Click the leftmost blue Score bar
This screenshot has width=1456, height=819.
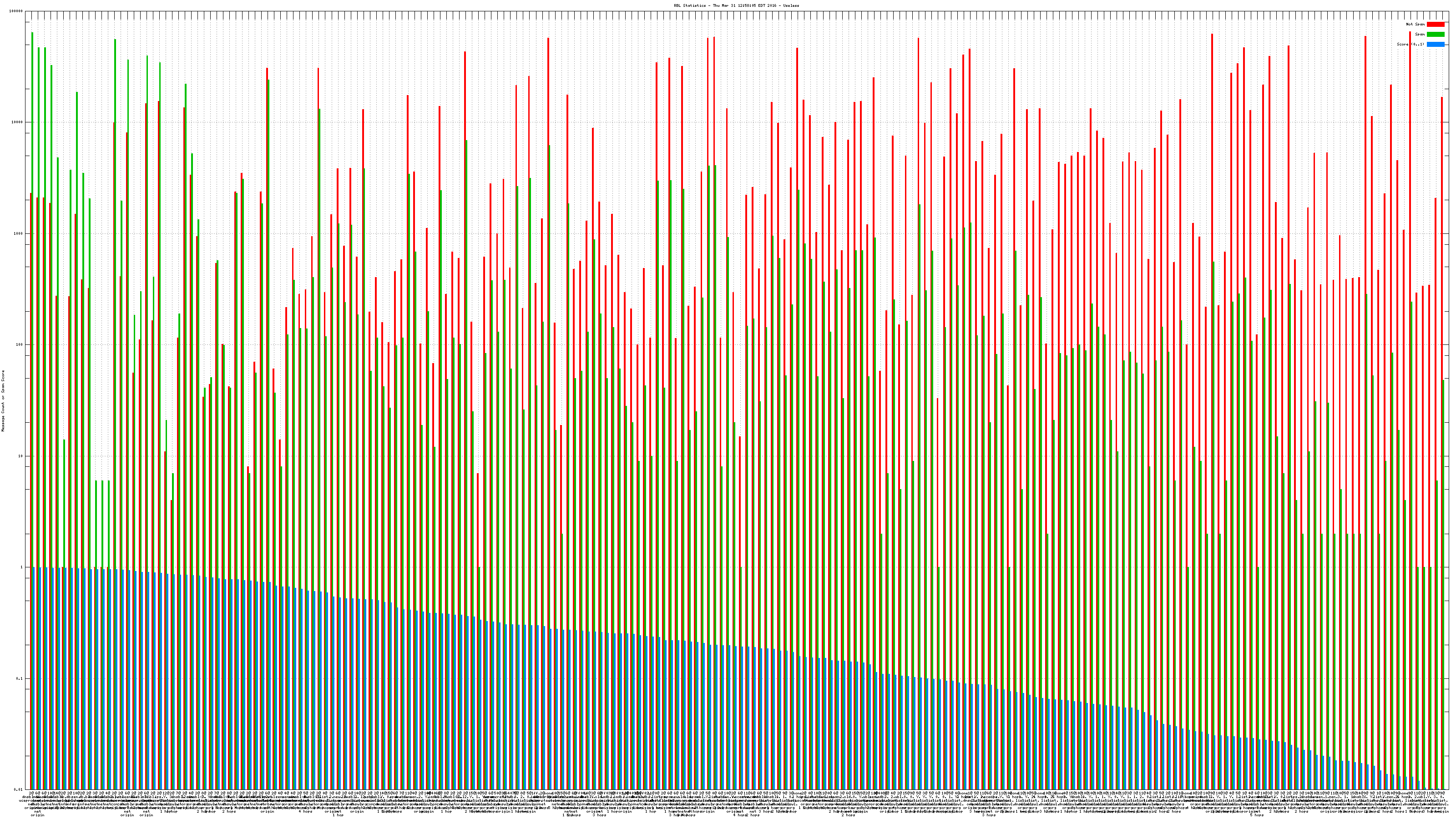(x=34, y=678)
